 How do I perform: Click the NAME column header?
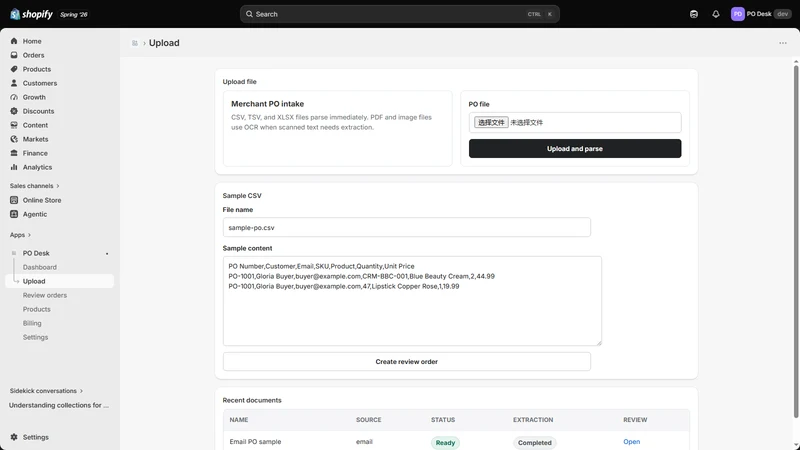[x=239, y=420]
